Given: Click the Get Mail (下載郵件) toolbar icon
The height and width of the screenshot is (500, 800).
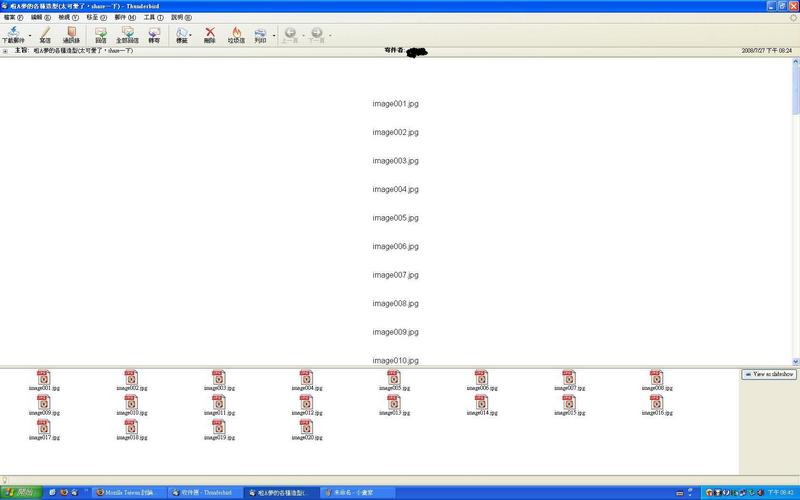Looking at the screenshot, I should (13, 32).
